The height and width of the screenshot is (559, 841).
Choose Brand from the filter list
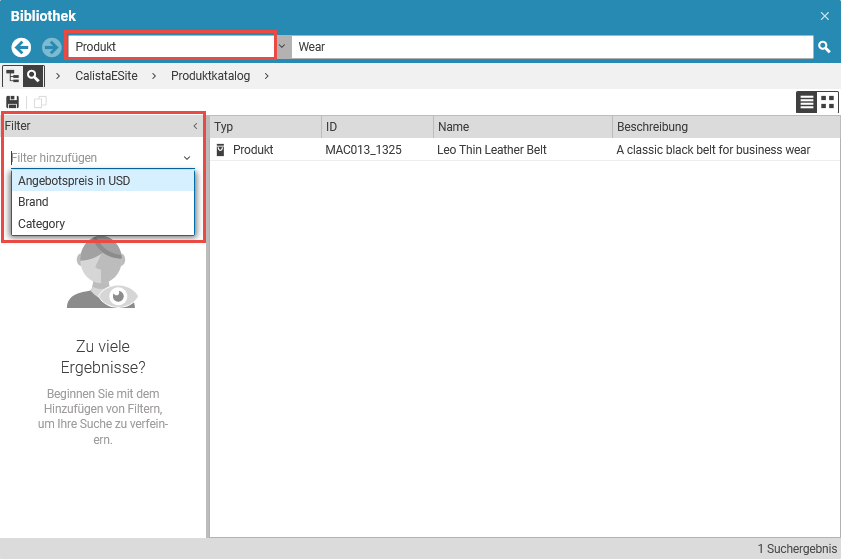(33, 202)
